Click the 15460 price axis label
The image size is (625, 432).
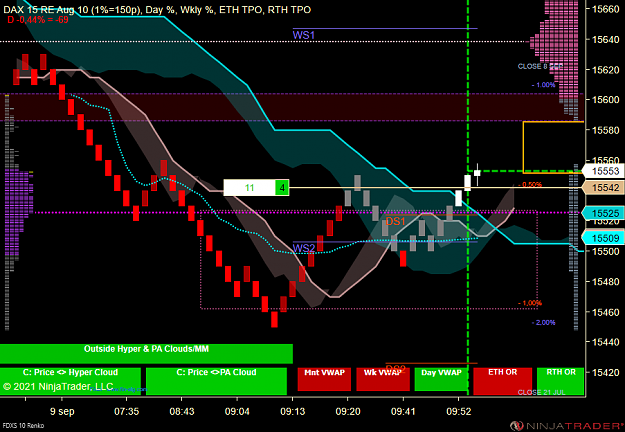pos(605,312)
